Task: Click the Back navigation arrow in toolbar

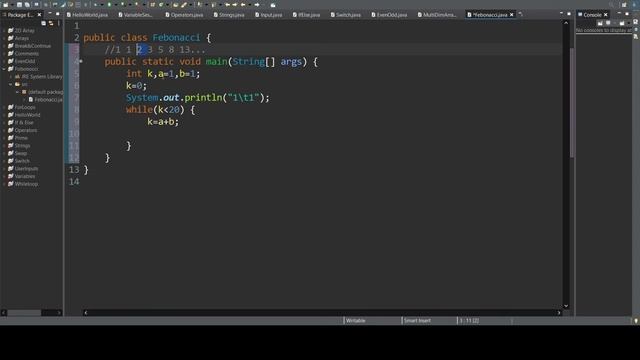Action: tap(243, 4)
